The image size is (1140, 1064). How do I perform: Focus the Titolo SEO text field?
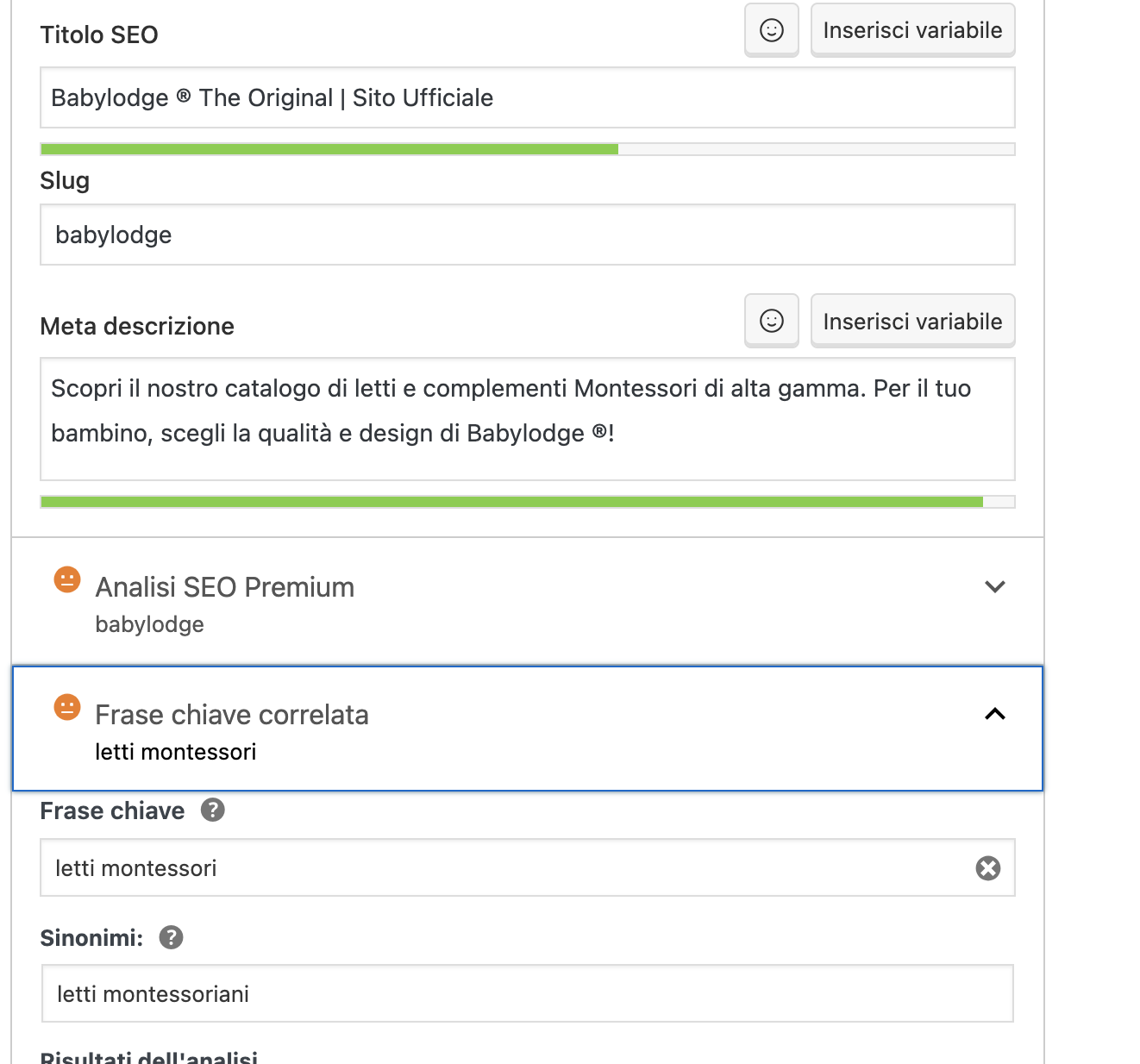528,97
